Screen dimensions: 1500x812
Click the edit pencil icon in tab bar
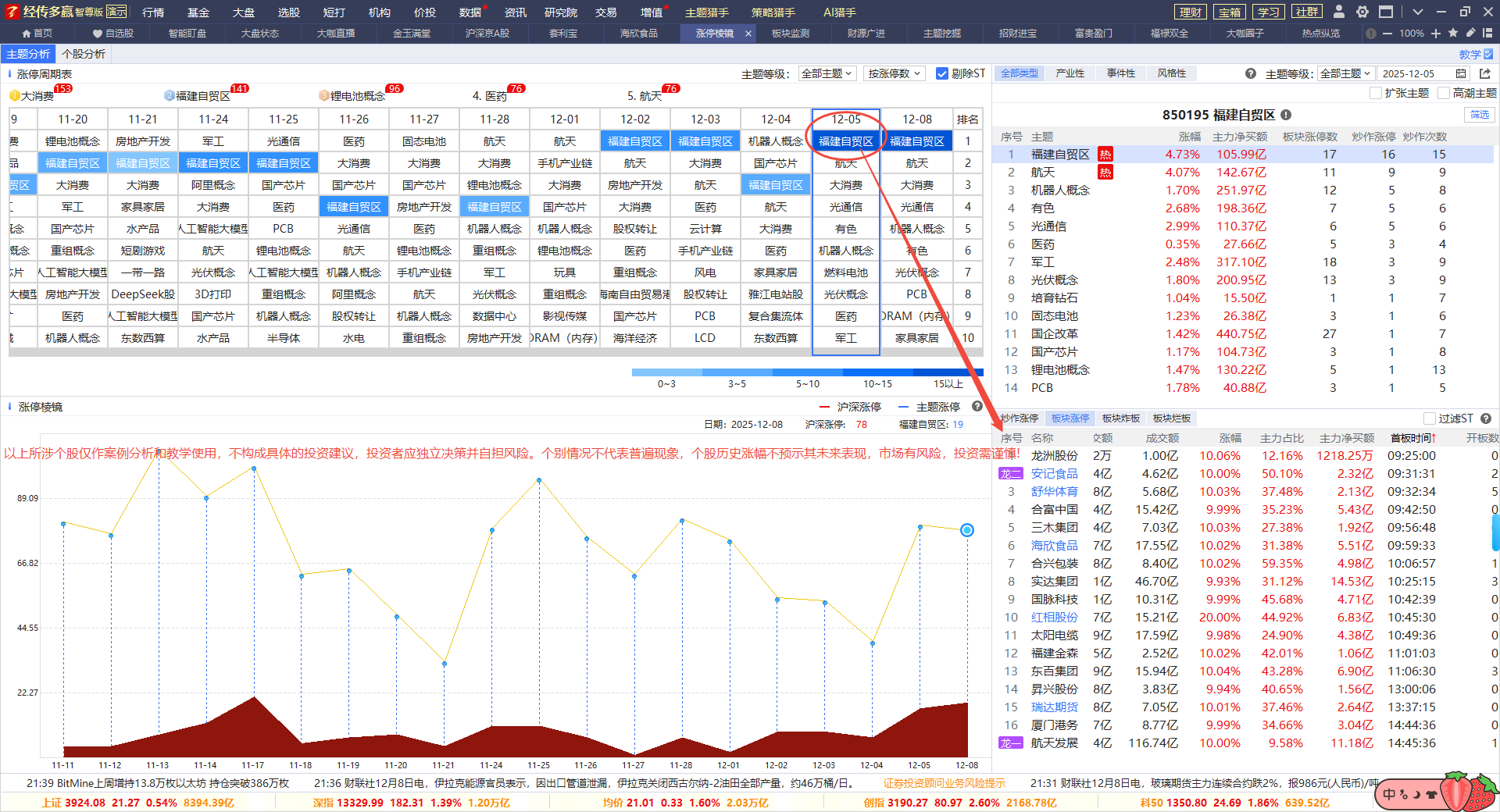(1470, 34)
